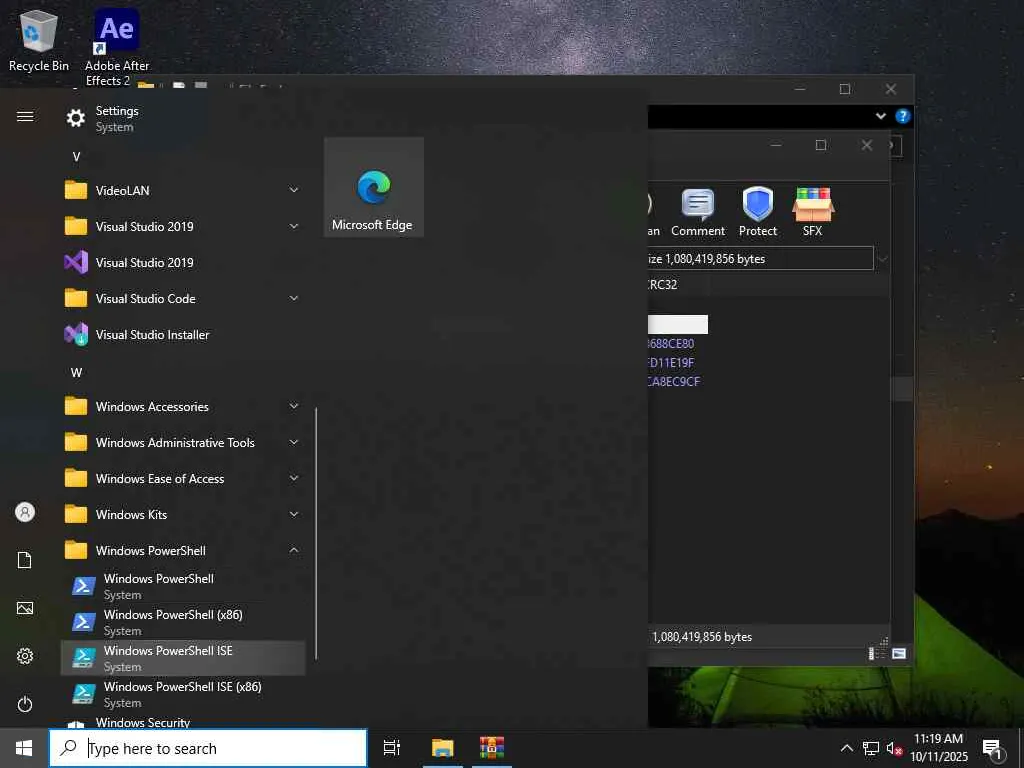
Task: Expand Windows Ease of Access folder
Action: coord(183,479)
